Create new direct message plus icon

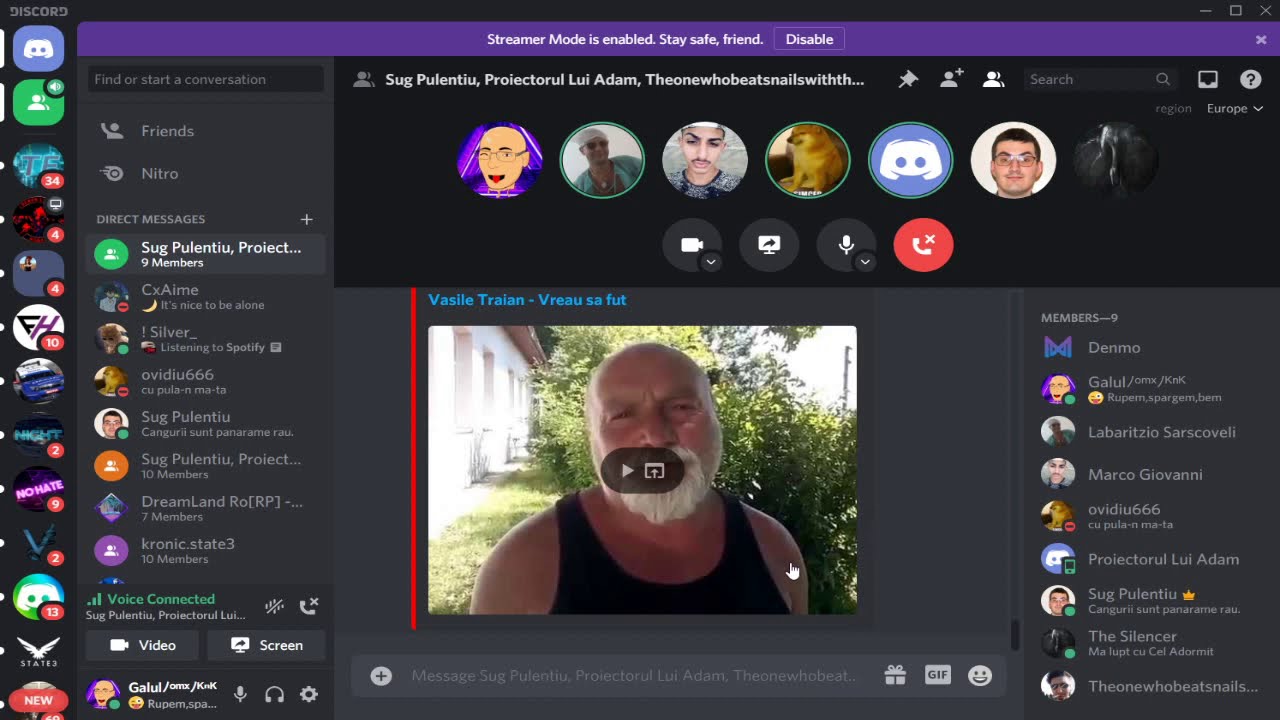tap(306, 219)
